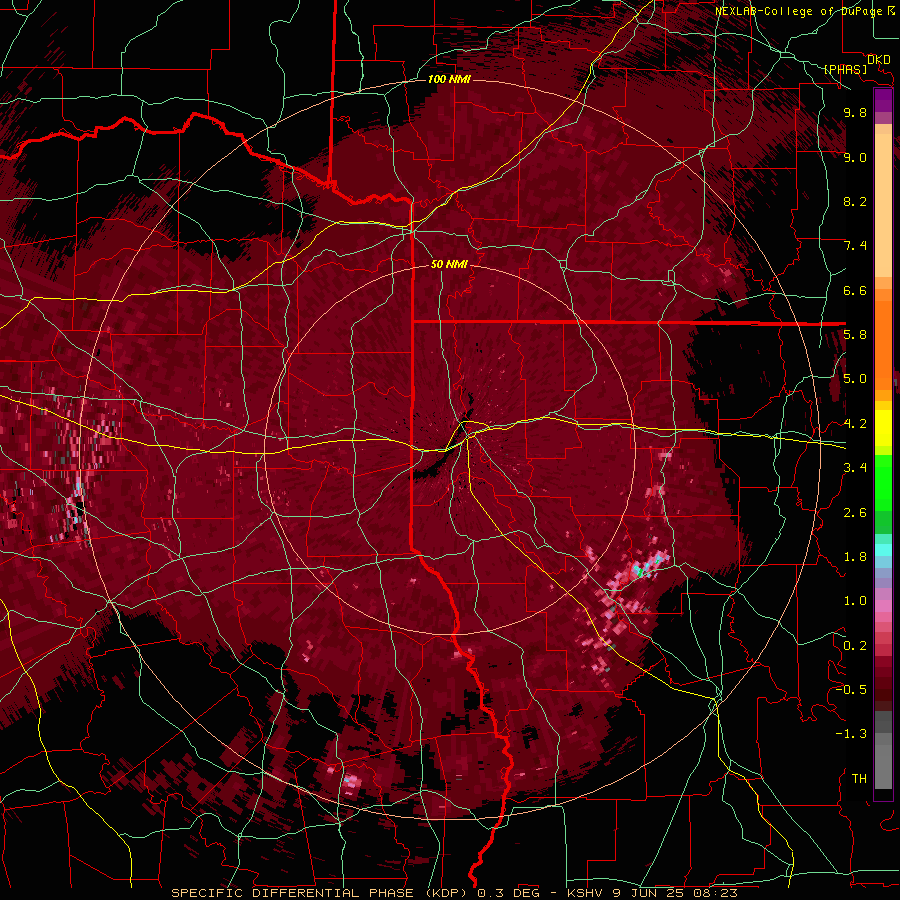Click the -0.5 value on the scale
The height and width of the screenshot is (900, 900).
[851, 690]
